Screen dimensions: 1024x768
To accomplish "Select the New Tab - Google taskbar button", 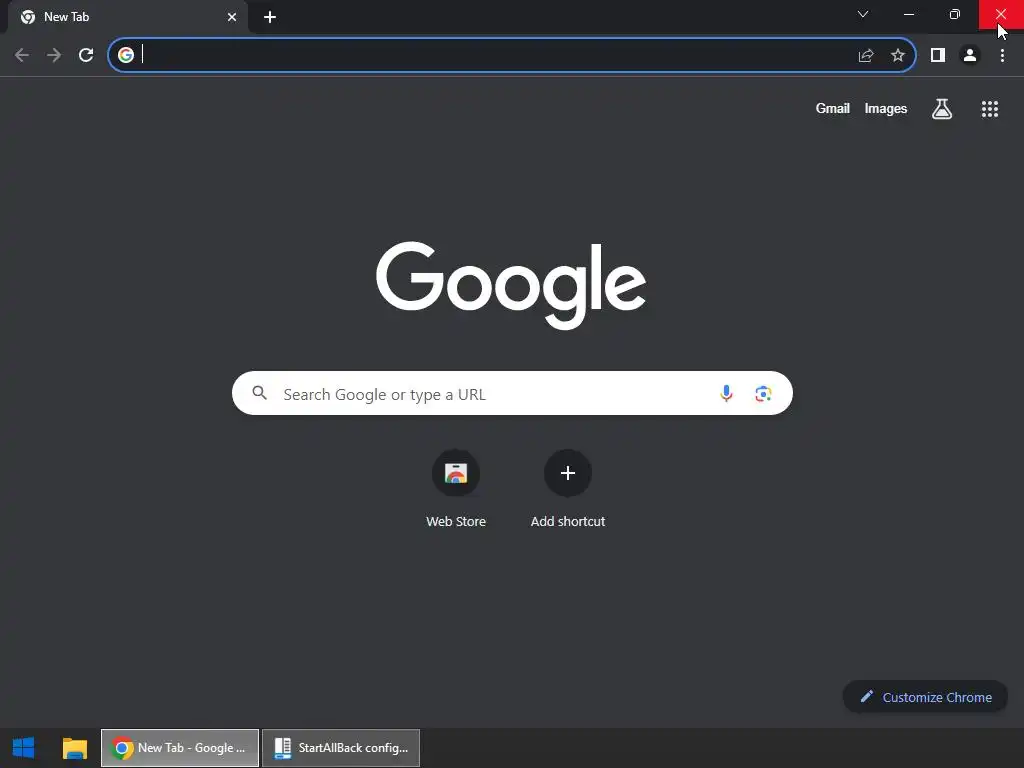I will coord(180,748).
